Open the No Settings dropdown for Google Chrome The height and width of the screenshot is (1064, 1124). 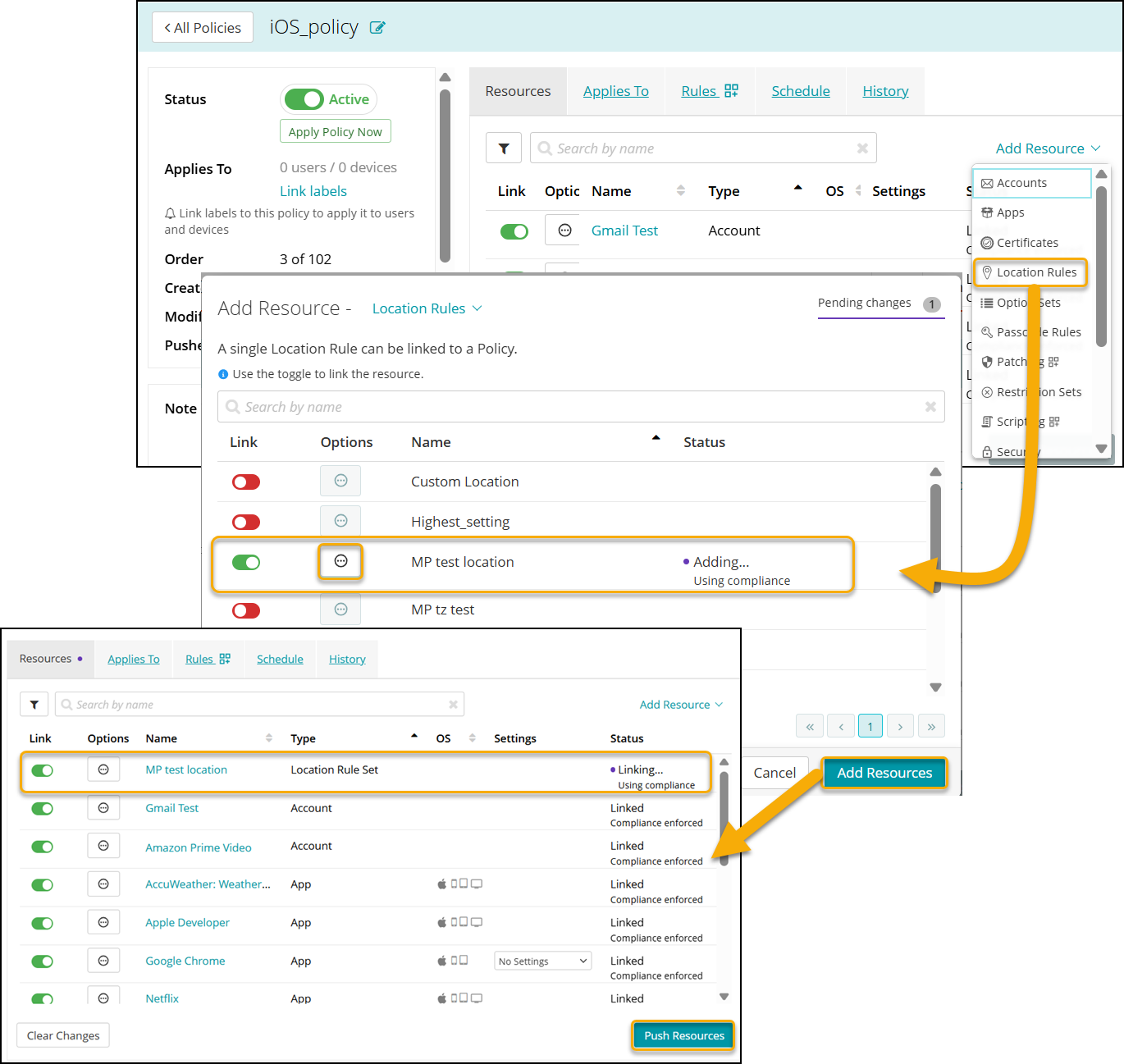[543, 961]
